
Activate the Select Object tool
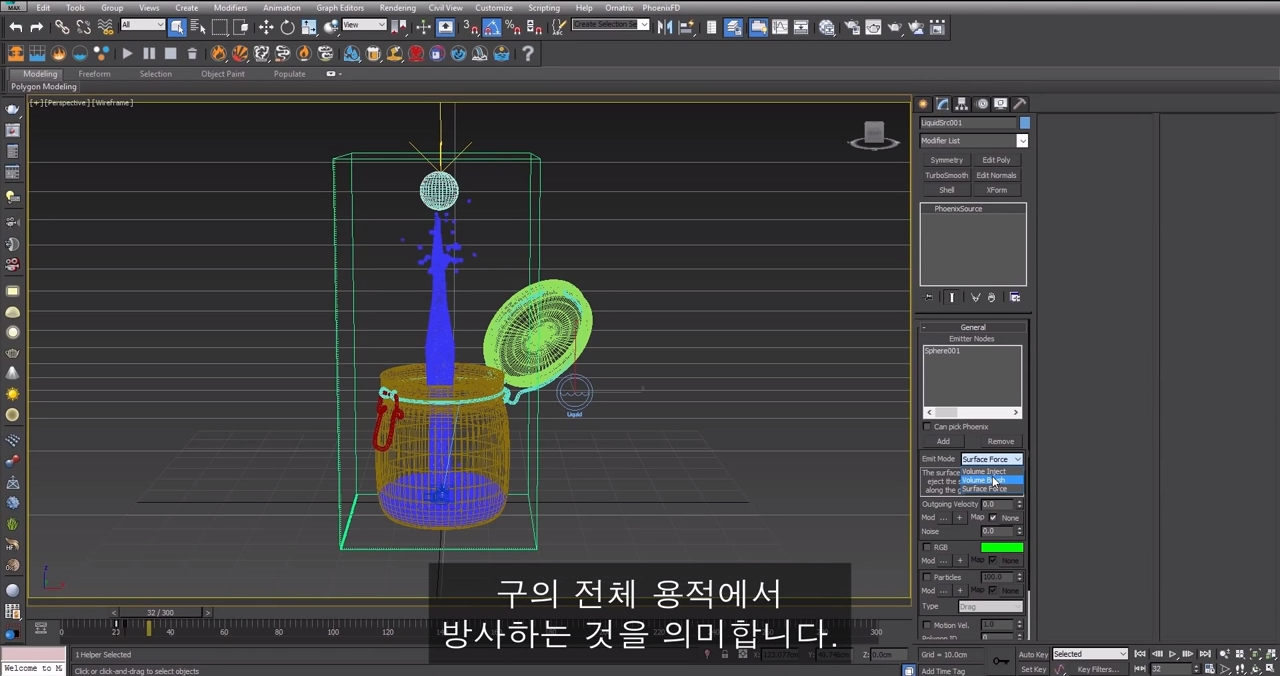pyautogui.click(x=177, y=27)
